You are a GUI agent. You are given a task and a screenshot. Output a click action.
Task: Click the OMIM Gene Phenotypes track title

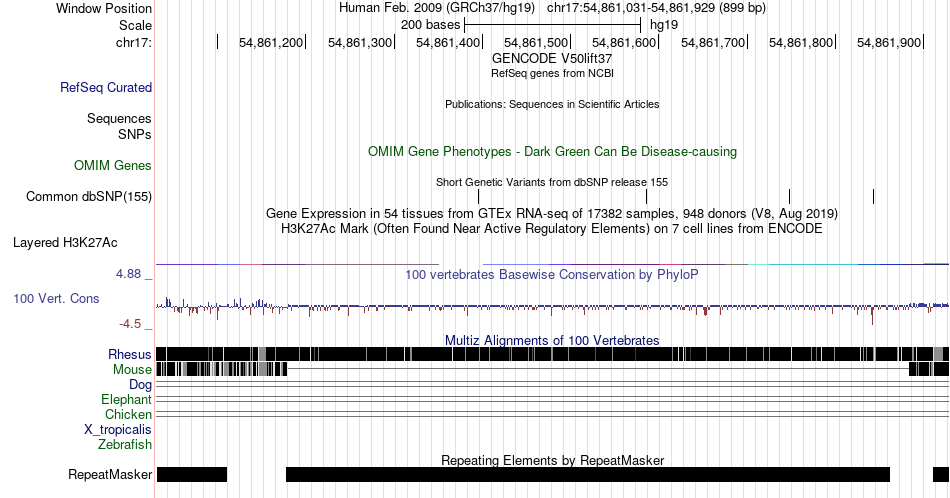pyautogui.click(x=553, y=151)
